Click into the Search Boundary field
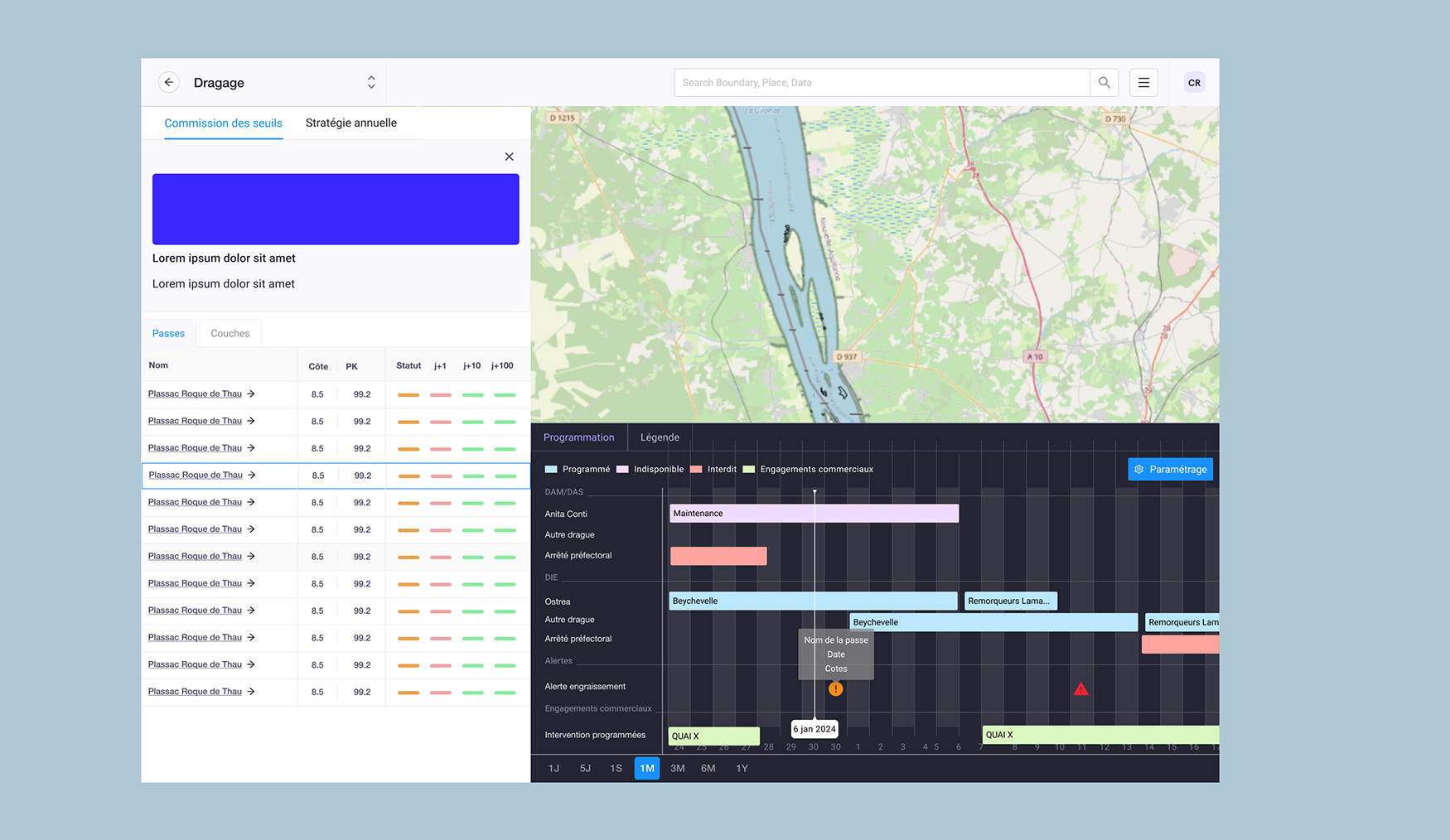 click(882, 82)
